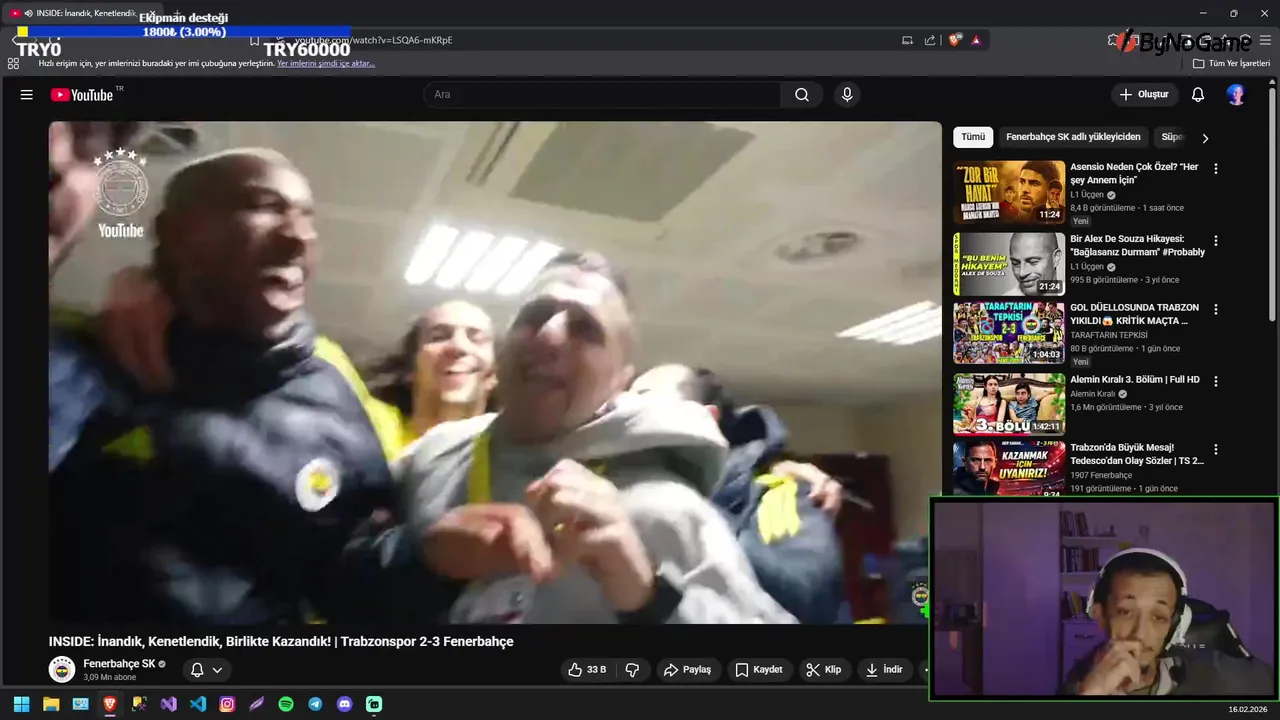1280x720 pixels.
Task: Dislike the video with thumbs-down icon
Action: pos(632,670)
